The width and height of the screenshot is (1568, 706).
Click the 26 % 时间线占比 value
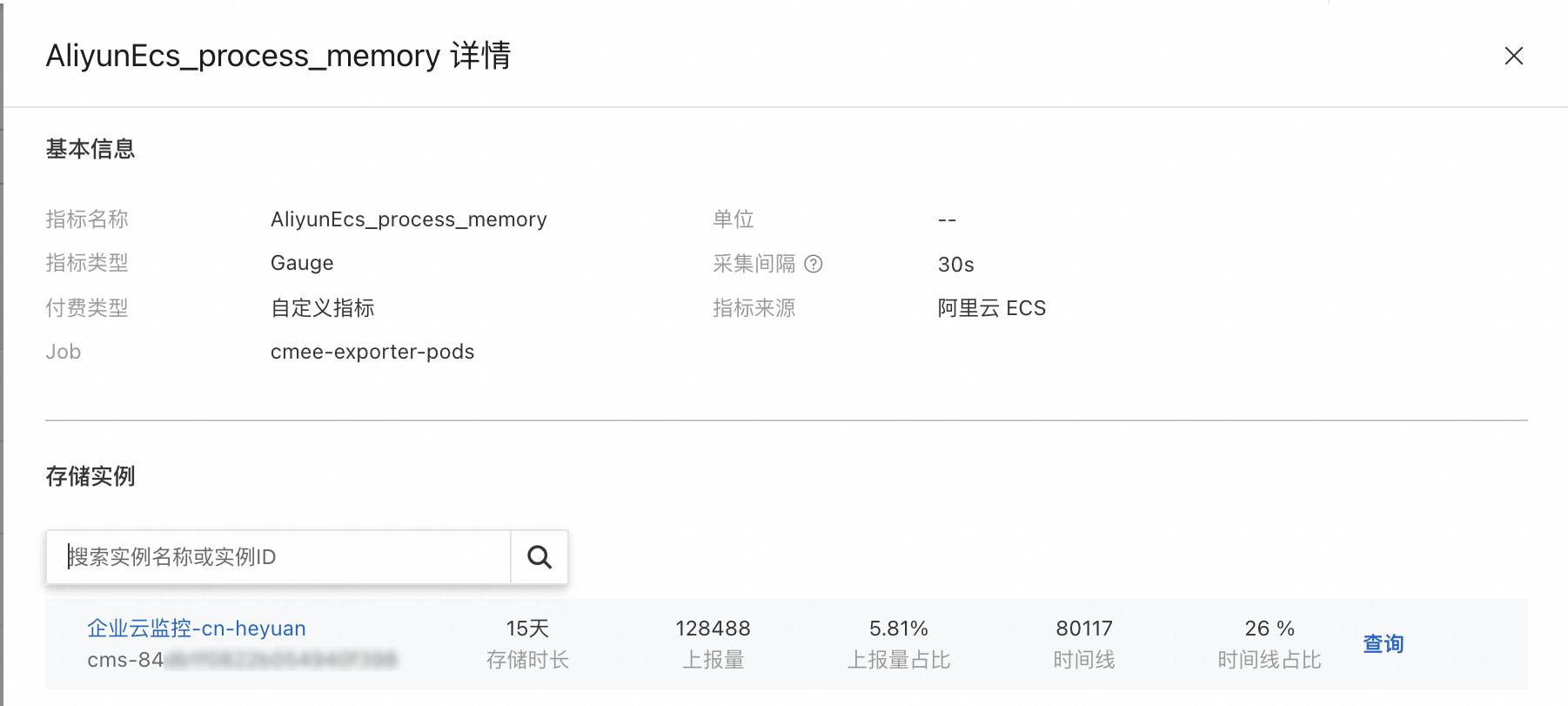1269,628
